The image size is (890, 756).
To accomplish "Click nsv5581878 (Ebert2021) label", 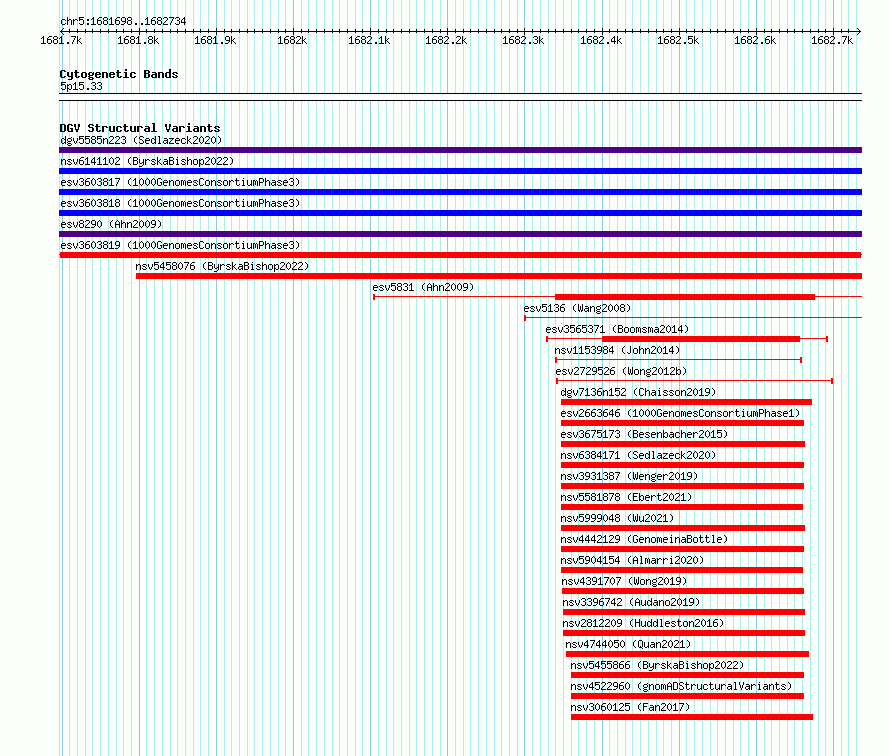I will (x=626, y=497).
